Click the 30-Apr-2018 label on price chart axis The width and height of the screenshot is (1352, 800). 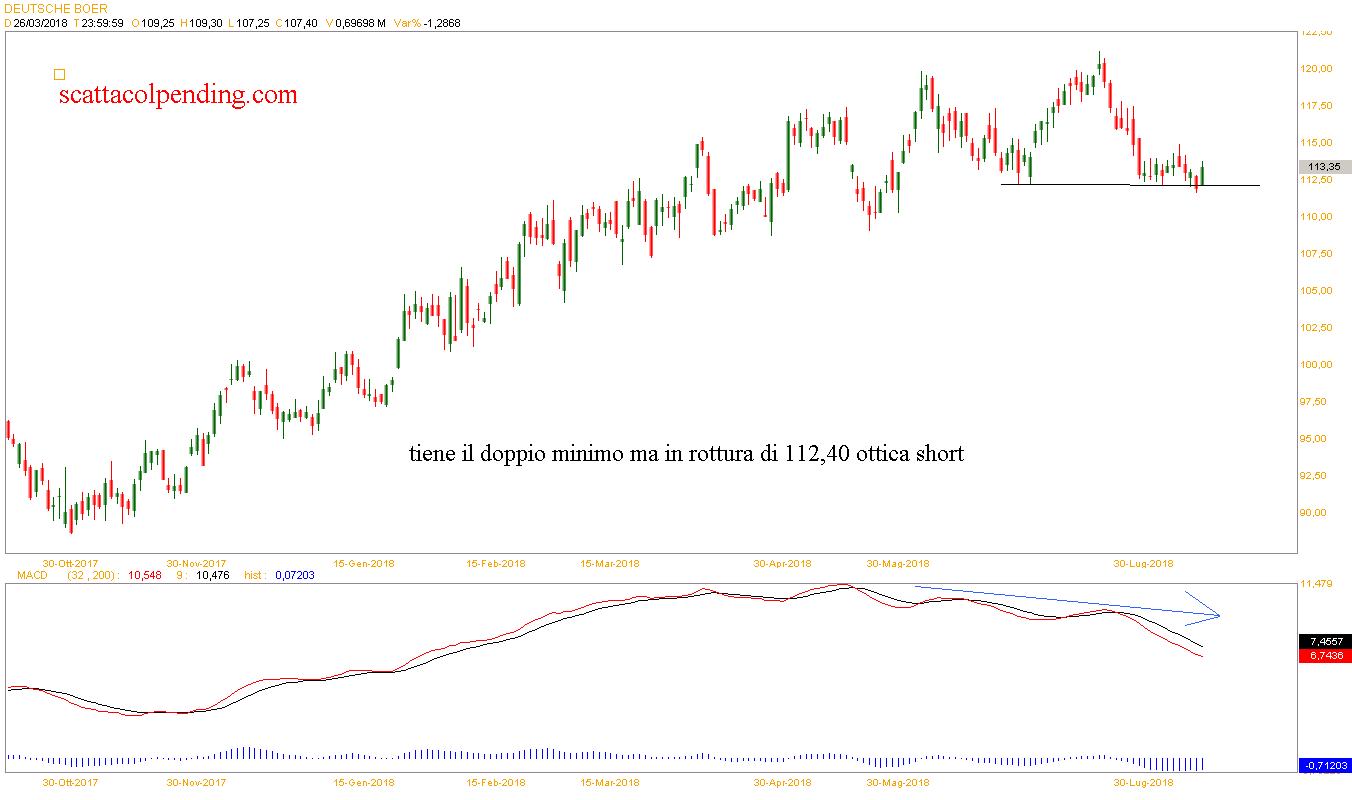(x=782, y=563)
